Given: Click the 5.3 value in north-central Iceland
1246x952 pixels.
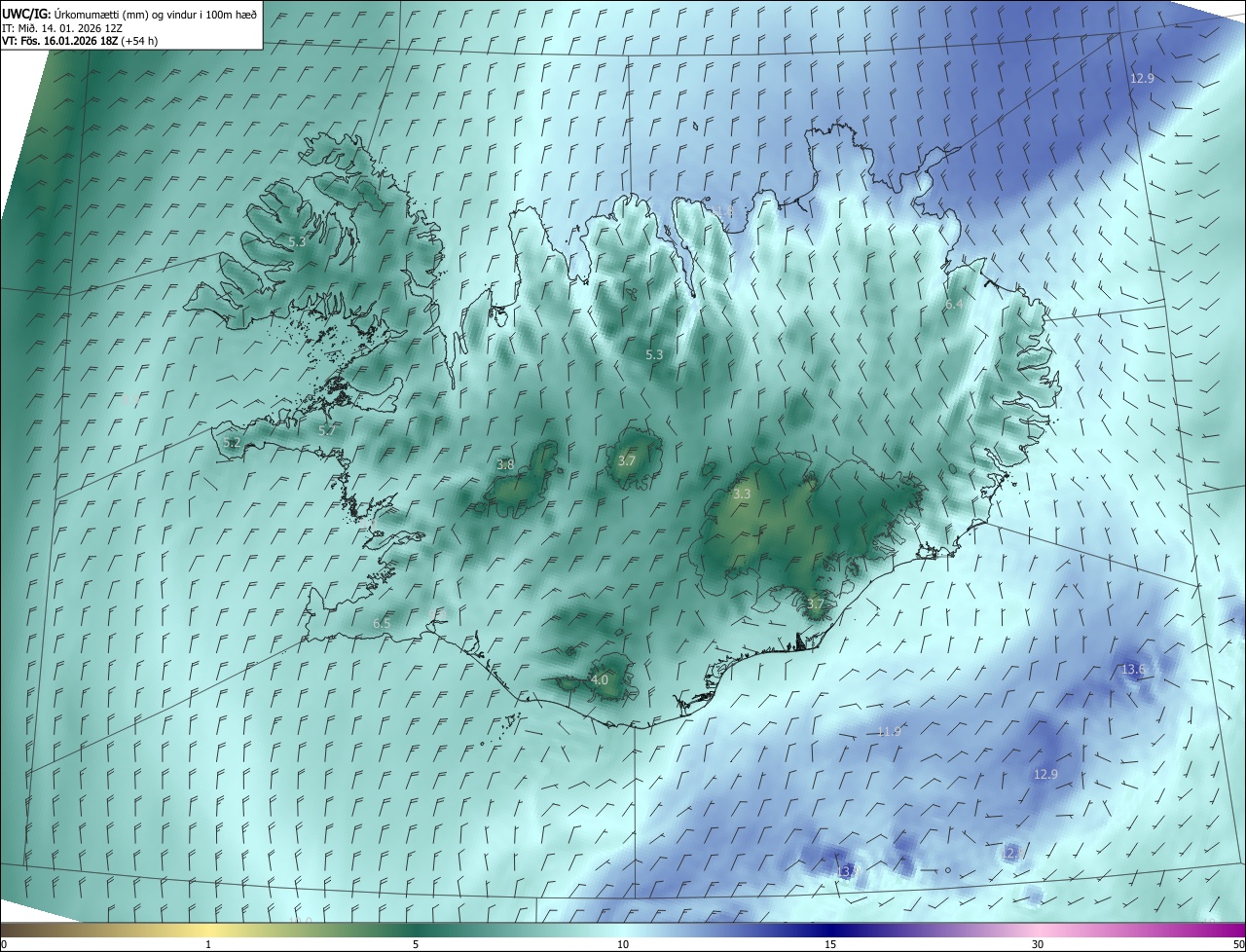Looking at the screenshot, I should point(654,355).
